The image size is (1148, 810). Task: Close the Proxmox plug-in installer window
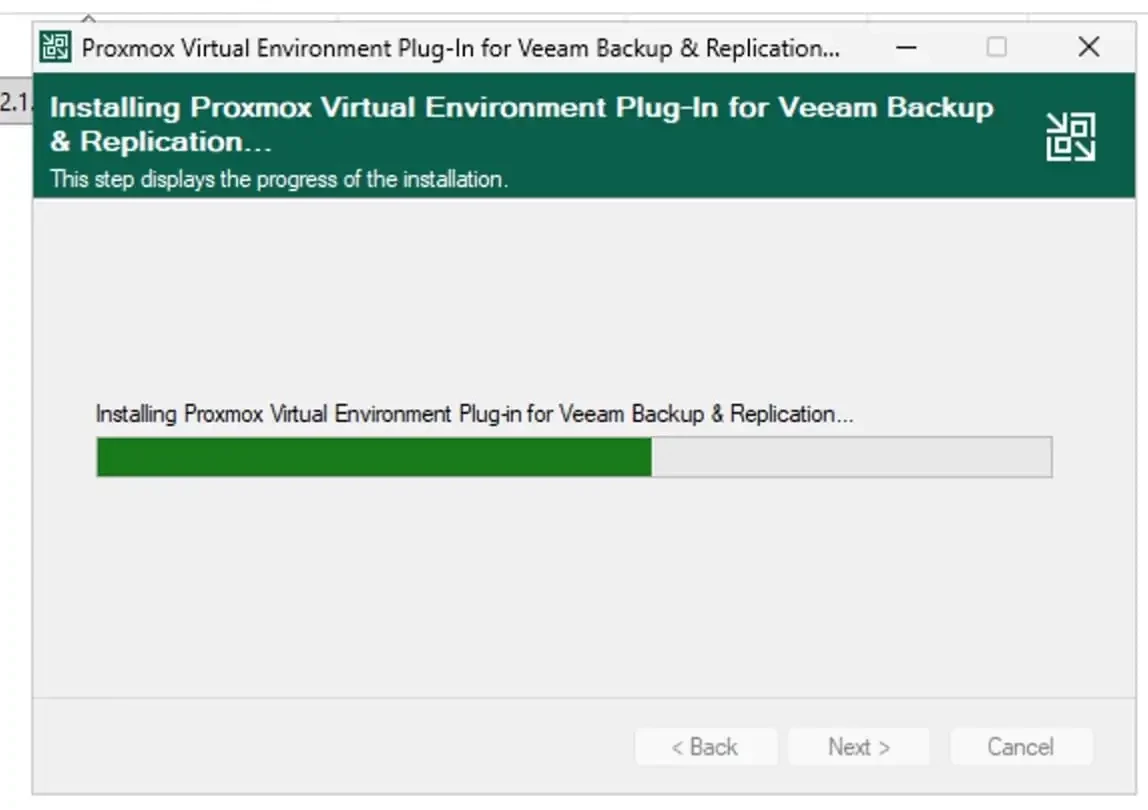1088,47
